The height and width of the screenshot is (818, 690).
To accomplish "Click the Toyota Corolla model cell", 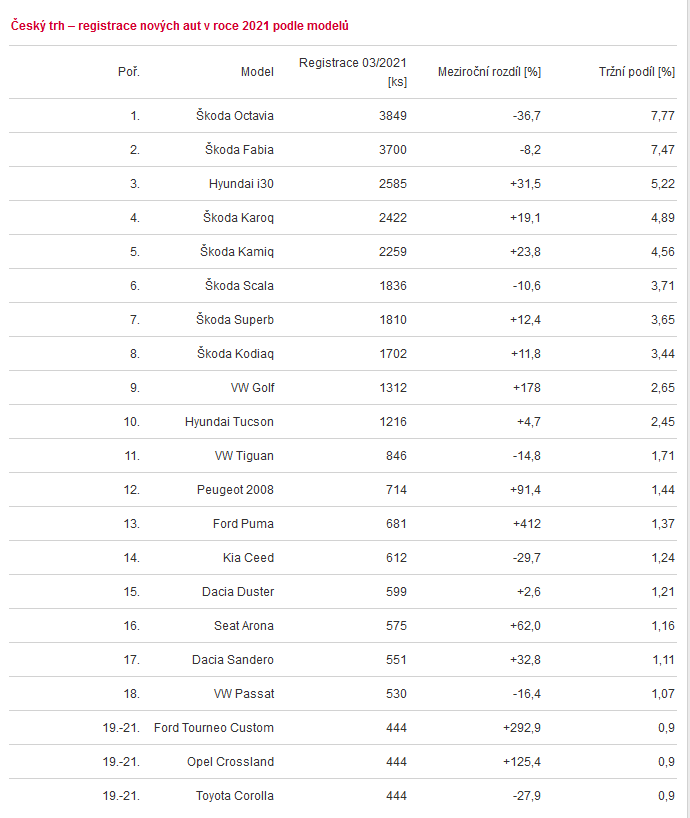I will pos(234,796).
